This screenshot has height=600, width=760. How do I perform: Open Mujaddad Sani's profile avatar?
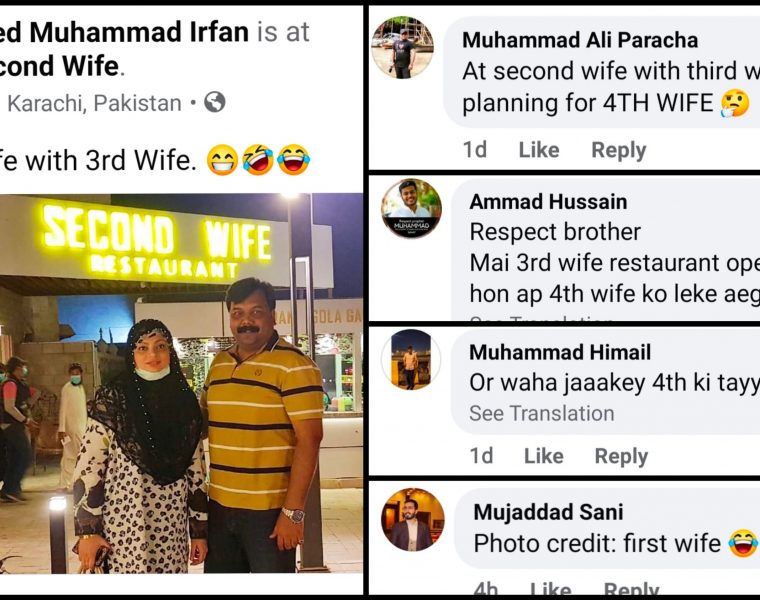click(412, 520)
